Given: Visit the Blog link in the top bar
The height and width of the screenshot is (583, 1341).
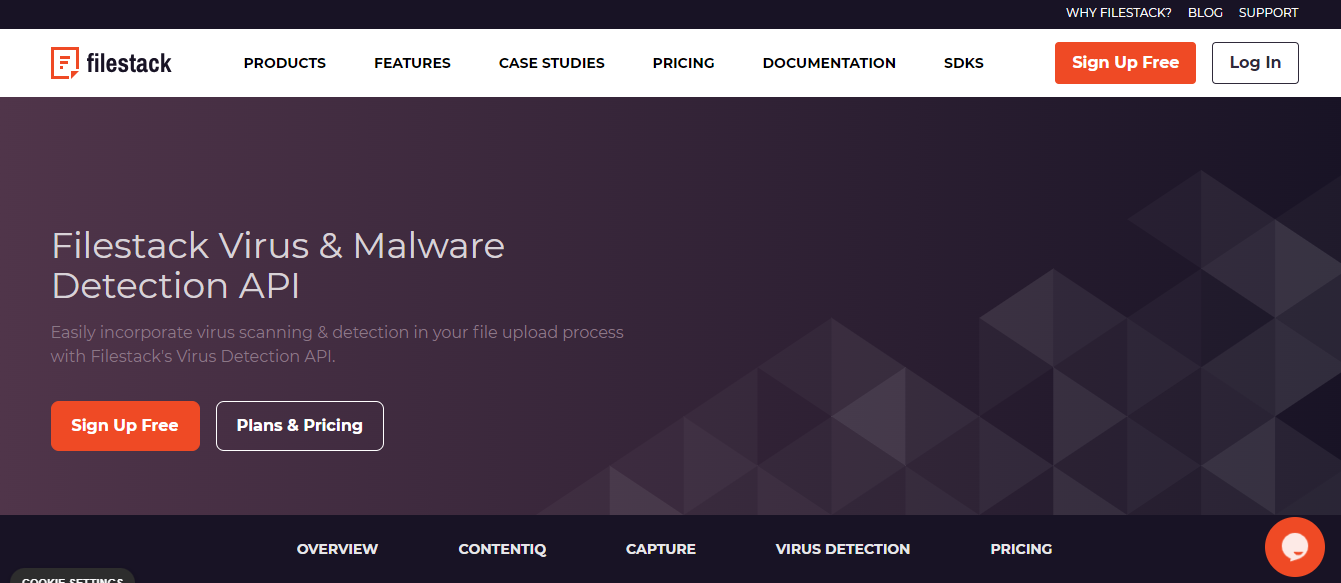Looking at the screenshot, I should coord(1205,13).
